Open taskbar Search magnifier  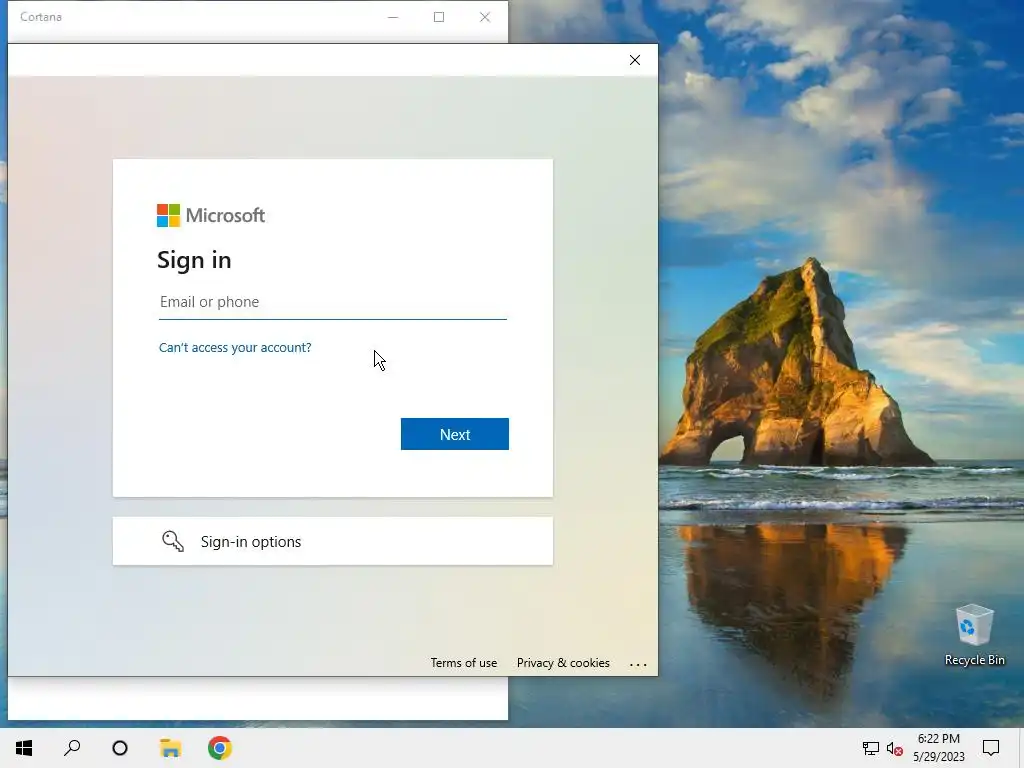coord(72,748)
